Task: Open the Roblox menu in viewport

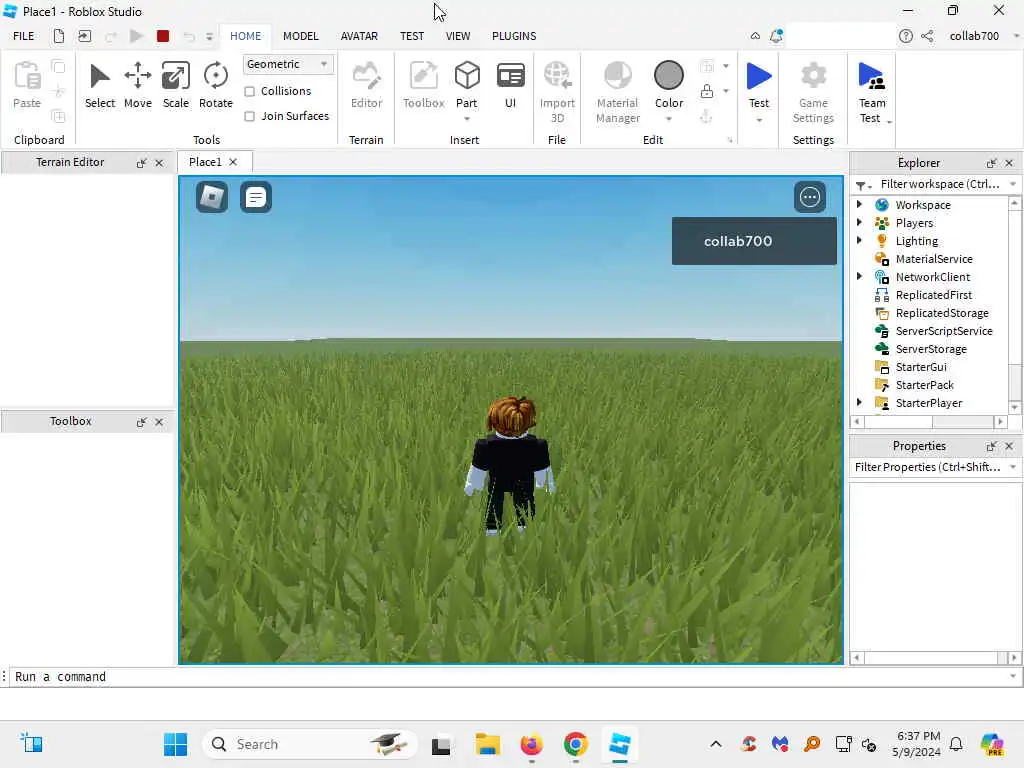Action: pyautogui.click(x=212, y=197)
